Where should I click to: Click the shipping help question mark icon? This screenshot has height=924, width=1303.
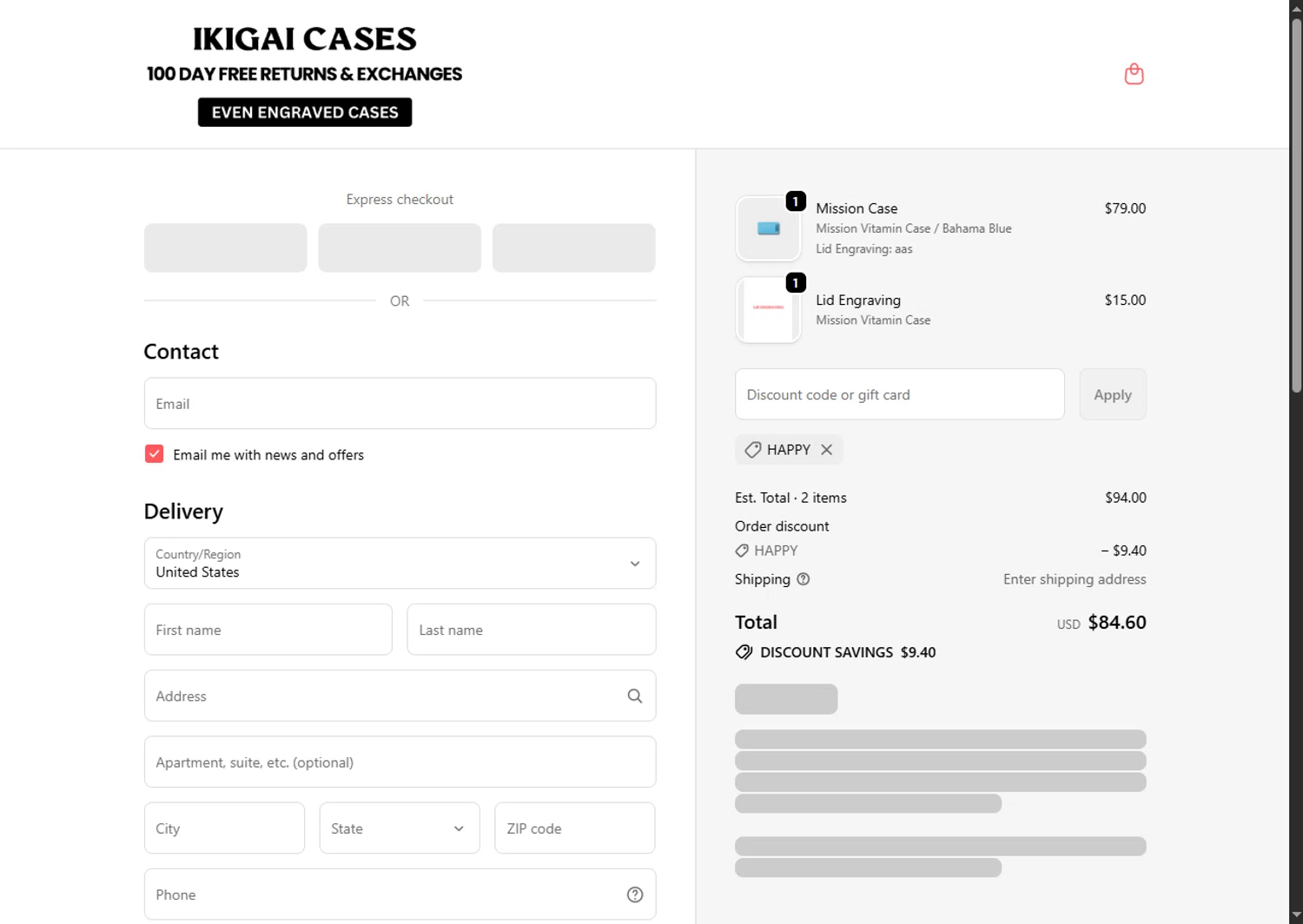point(803,579)
